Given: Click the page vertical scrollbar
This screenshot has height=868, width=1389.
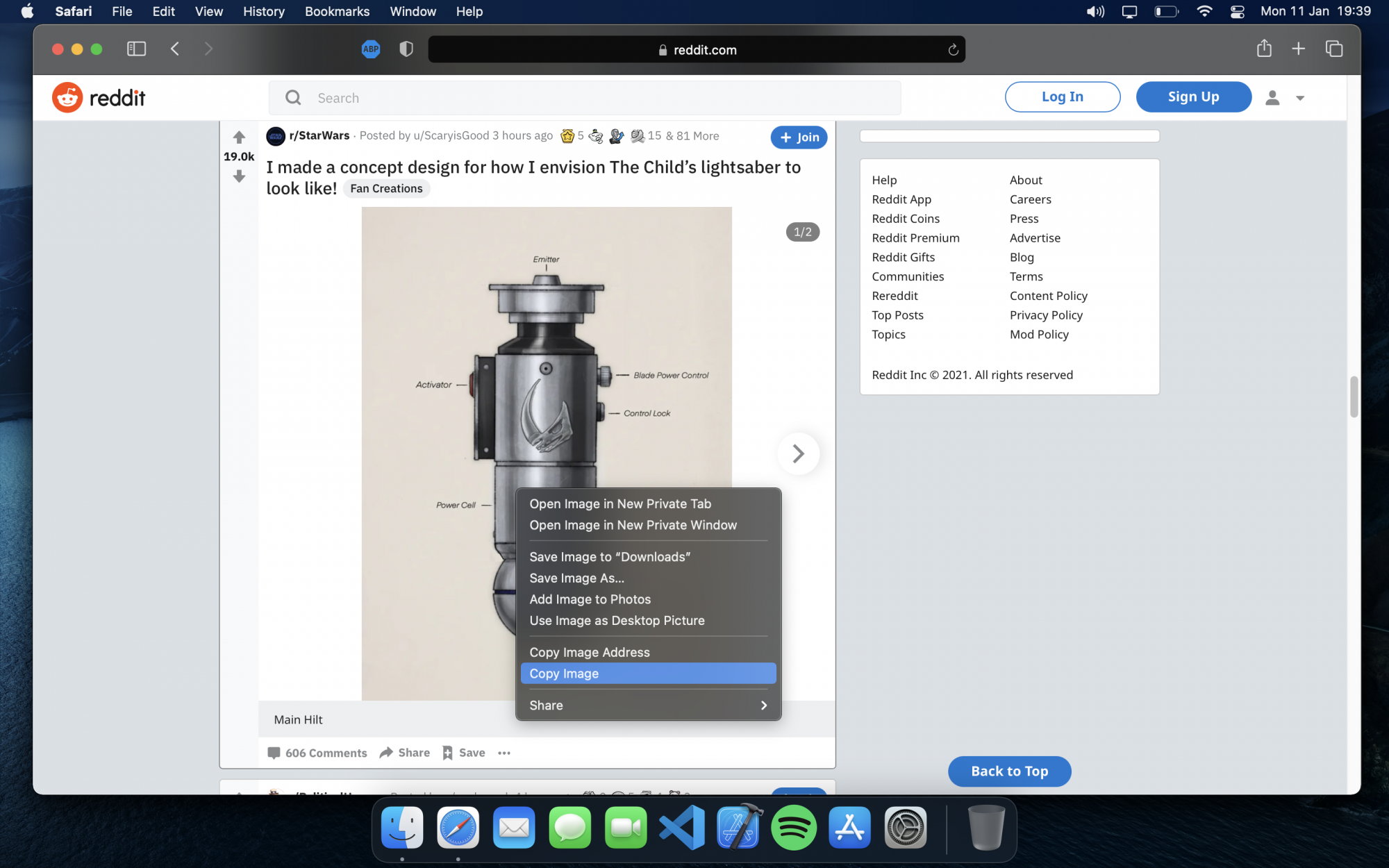Looking at the screenshot, I should click(x=1354, y=397).
